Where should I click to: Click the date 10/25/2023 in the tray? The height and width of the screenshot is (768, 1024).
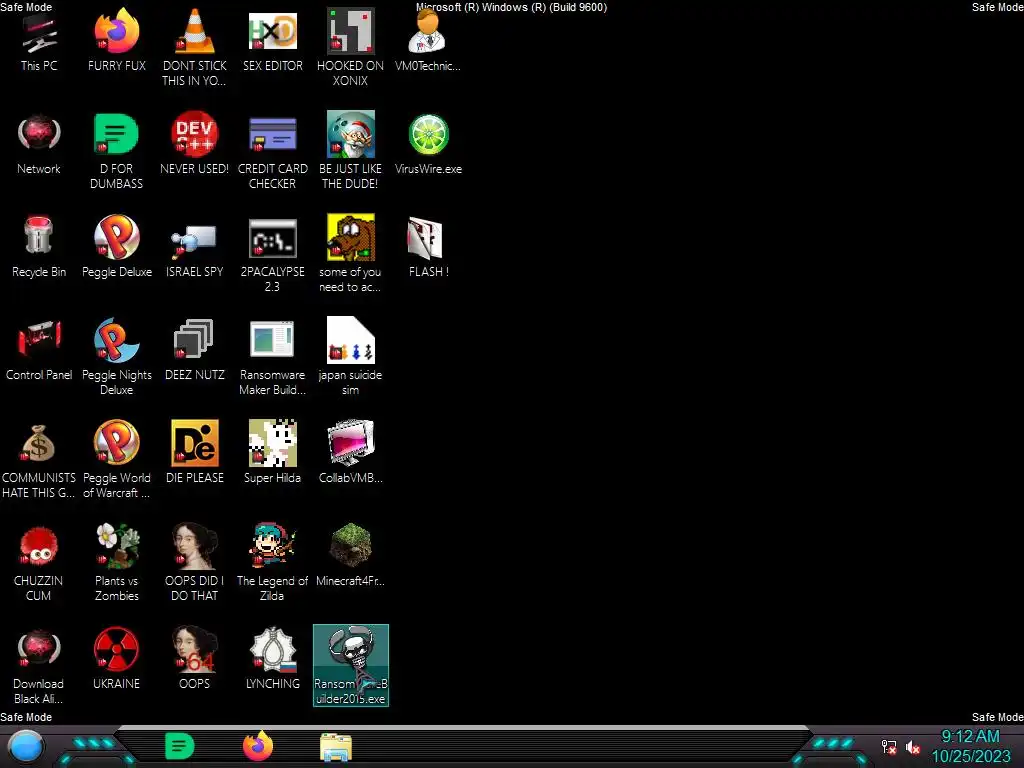point(971,756)
